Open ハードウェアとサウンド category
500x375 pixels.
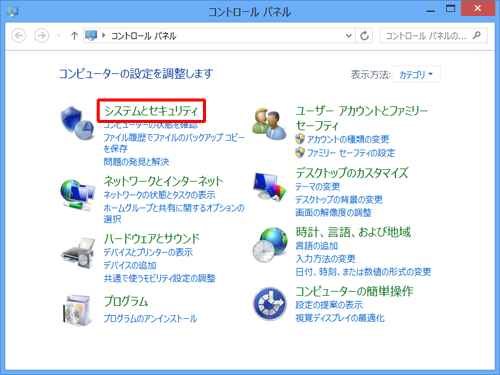pos(152,239)
